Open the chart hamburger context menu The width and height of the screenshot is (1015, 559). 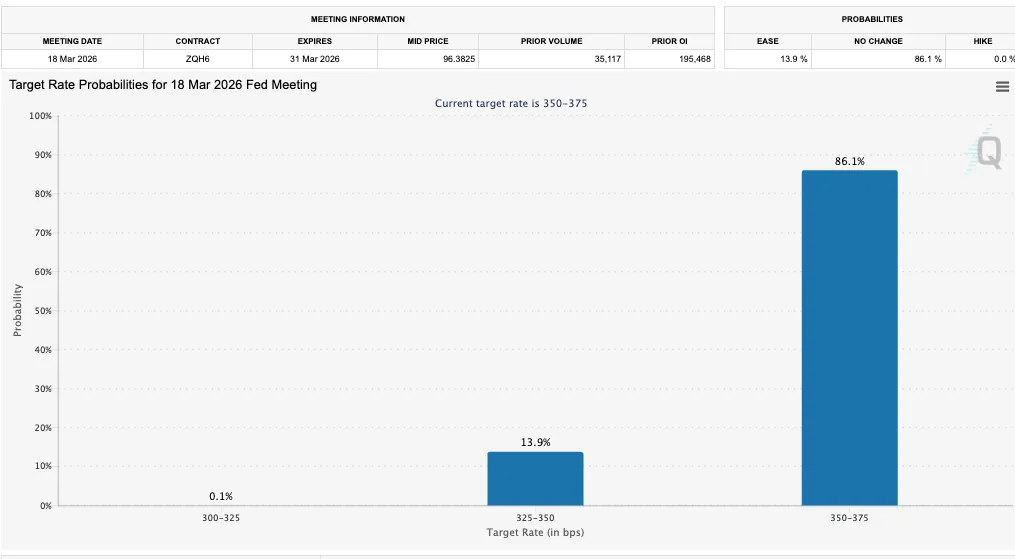pos(1002,87)
